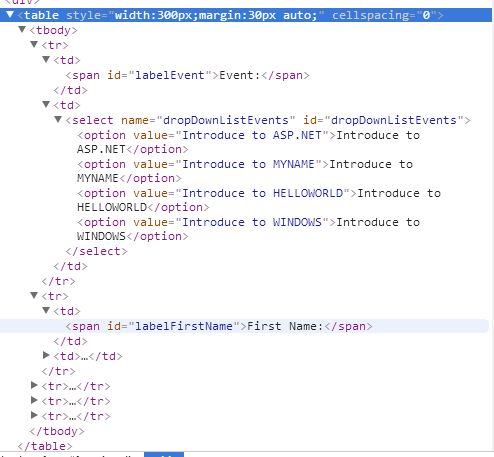This screenshot has height=457, width=494.
Task: Click the select tag name
Action: click(93, 120)
